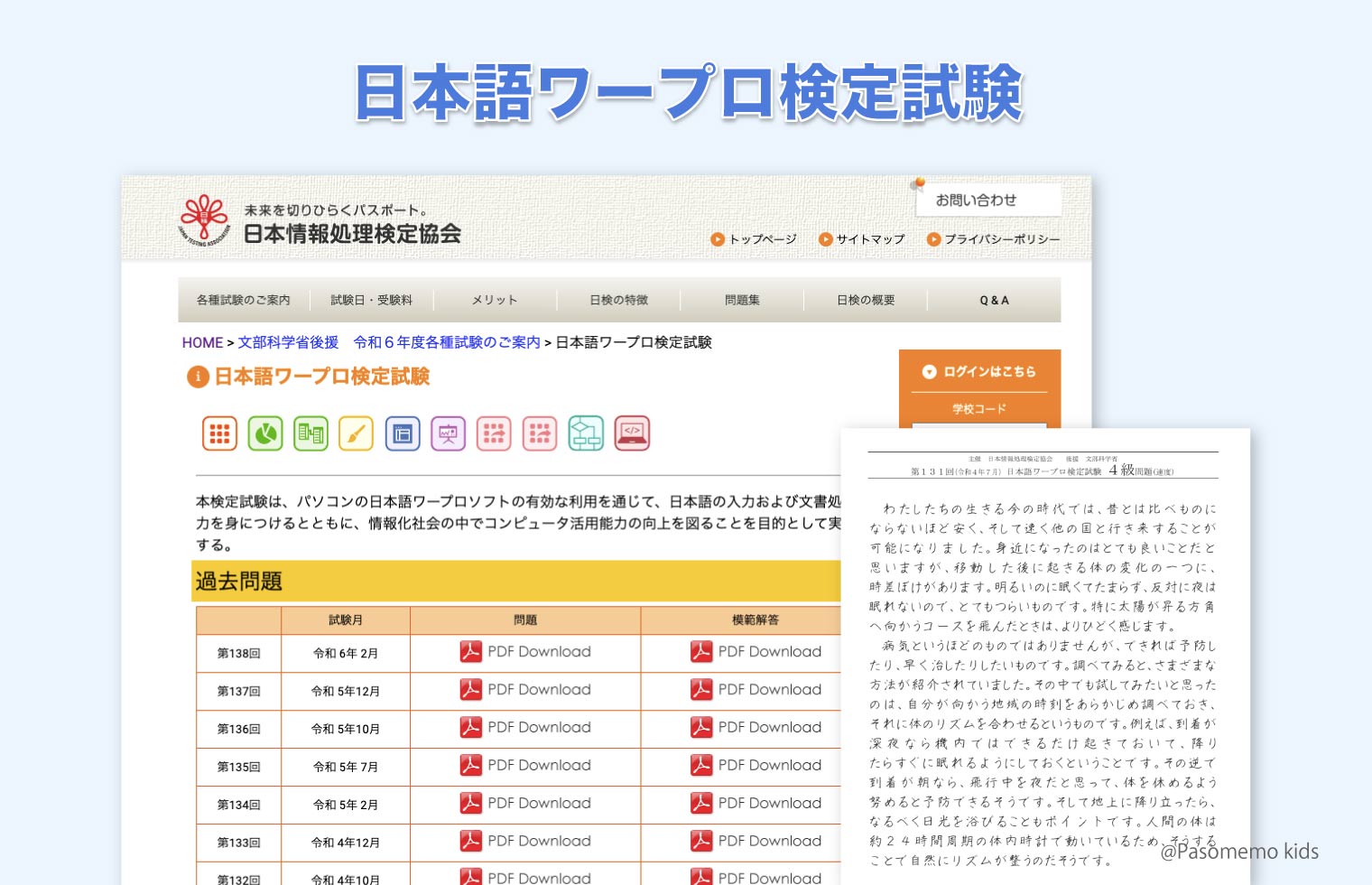
Task: Click PDF icon for 第133回 問題
Action: click(x=471, y=842)
